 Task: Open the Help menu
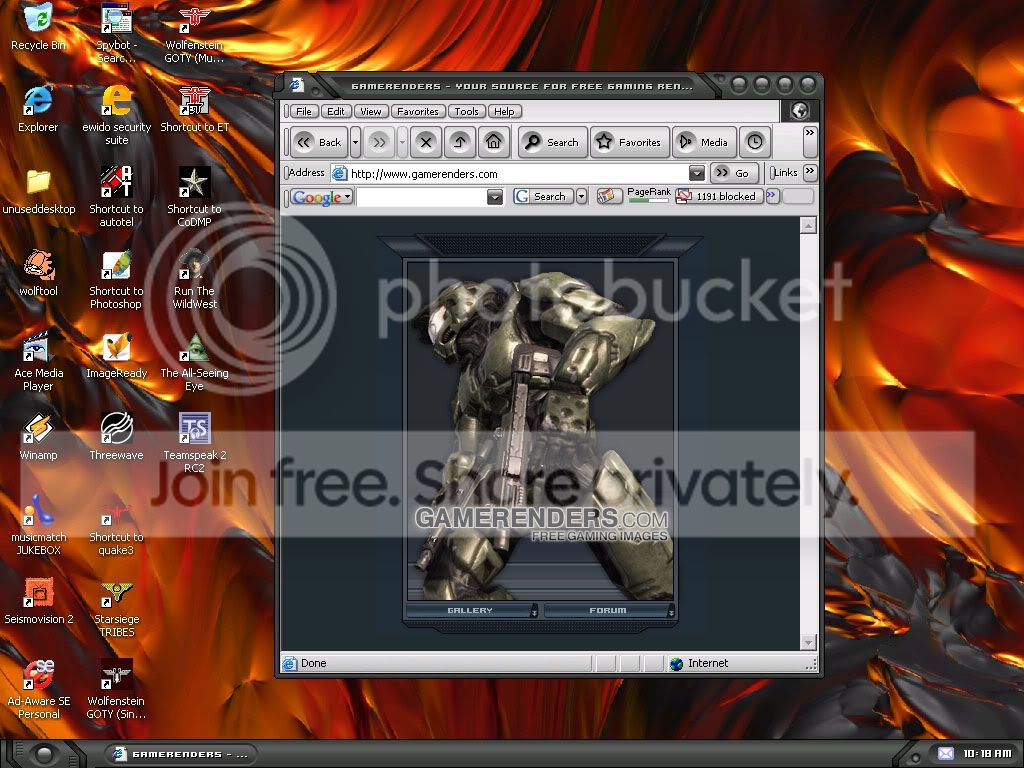[504, 111]
